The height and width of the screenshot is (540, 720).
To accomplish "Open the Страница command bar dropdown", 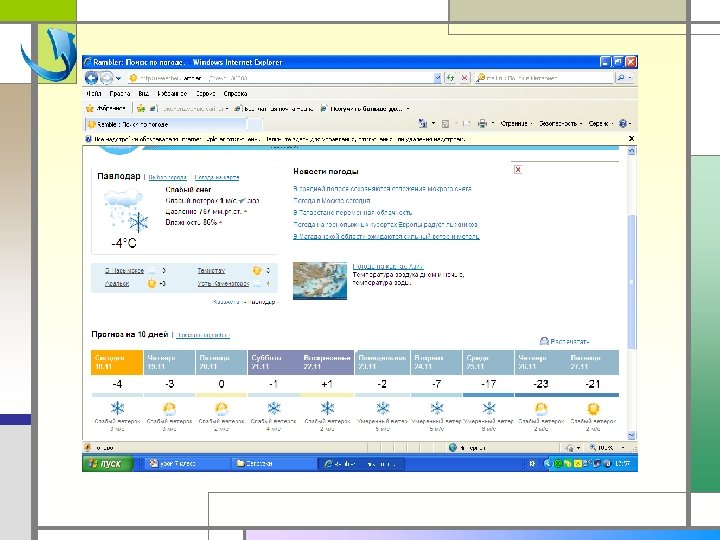I will tap(516, 124).
